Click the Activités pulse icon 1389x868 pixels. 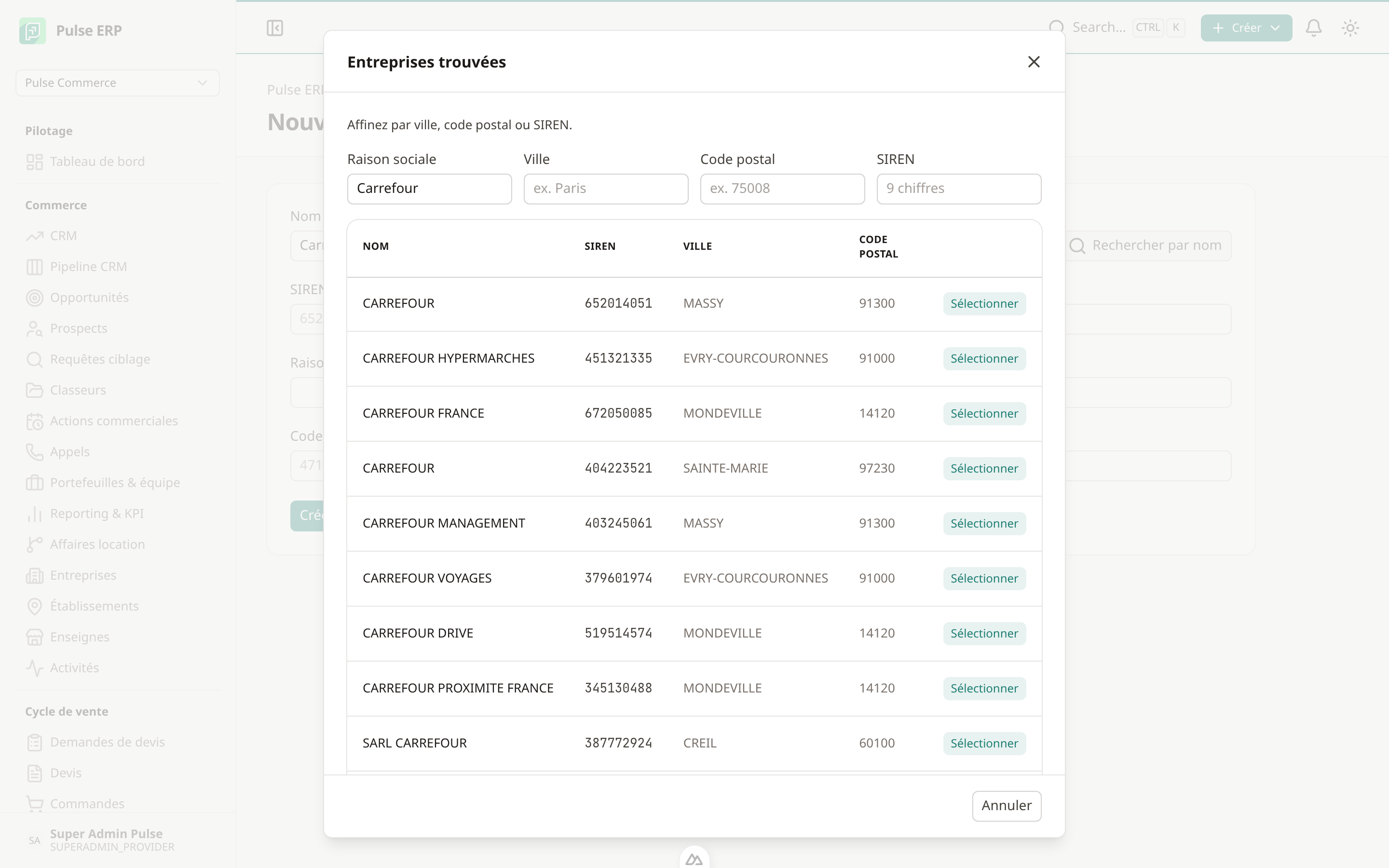pyautogui.click(x=34, y=668)
